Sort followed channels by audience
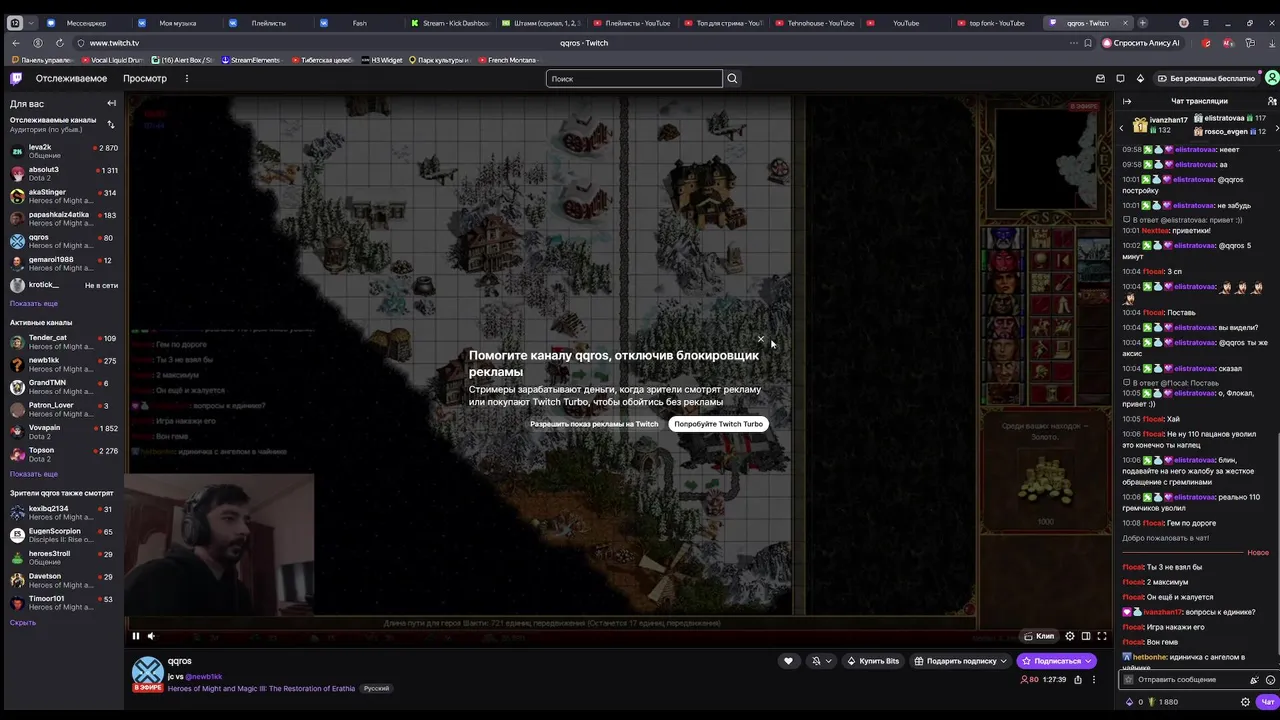1280x720 pixels. pyautogui.click(x=111, y=125)
